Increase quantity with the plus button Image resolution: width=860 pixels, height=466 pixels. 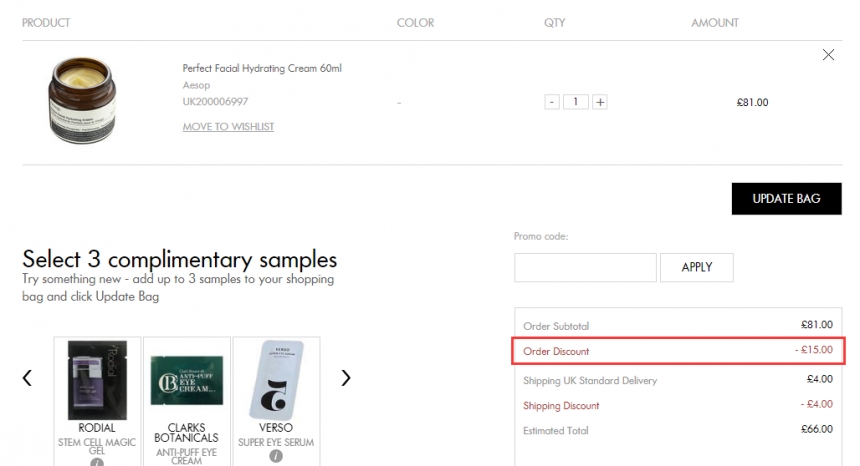[599, 102]
